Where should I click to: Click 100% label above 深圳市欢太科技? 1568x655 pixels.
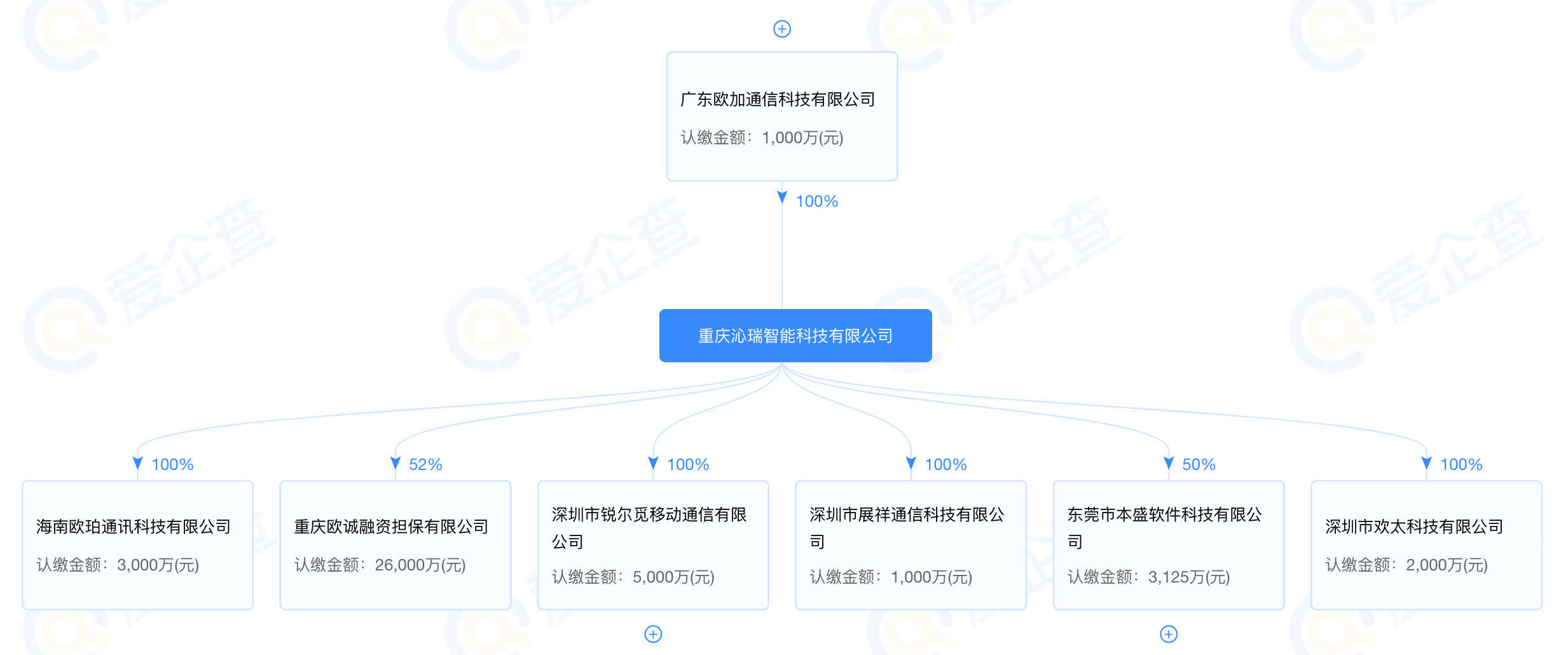coord(1461,465)
